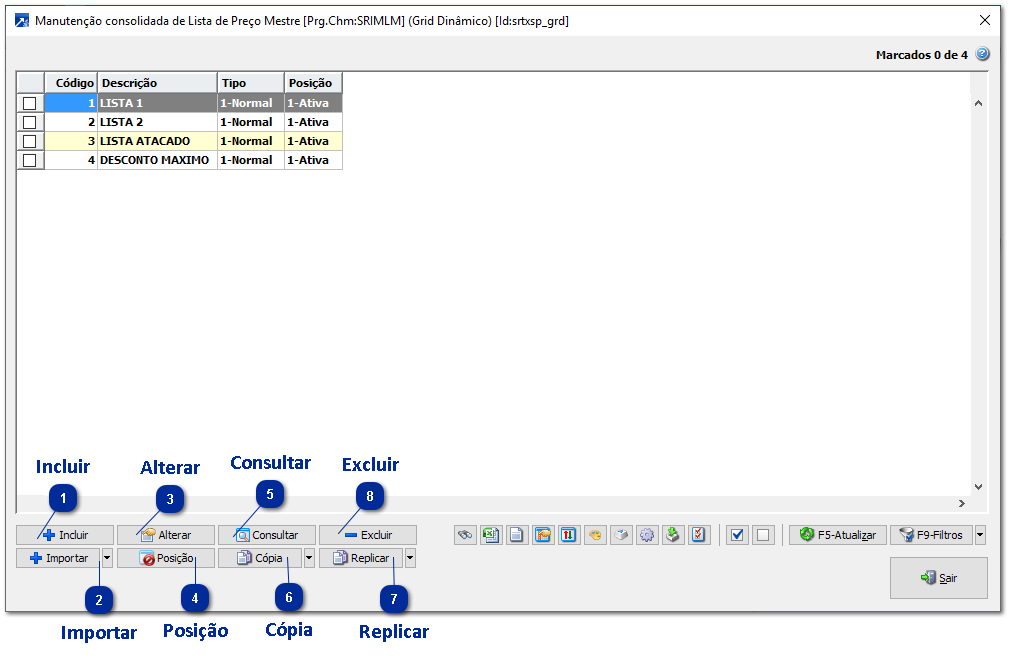
Task: Click the Excluir button
Action: pos(368,535)
